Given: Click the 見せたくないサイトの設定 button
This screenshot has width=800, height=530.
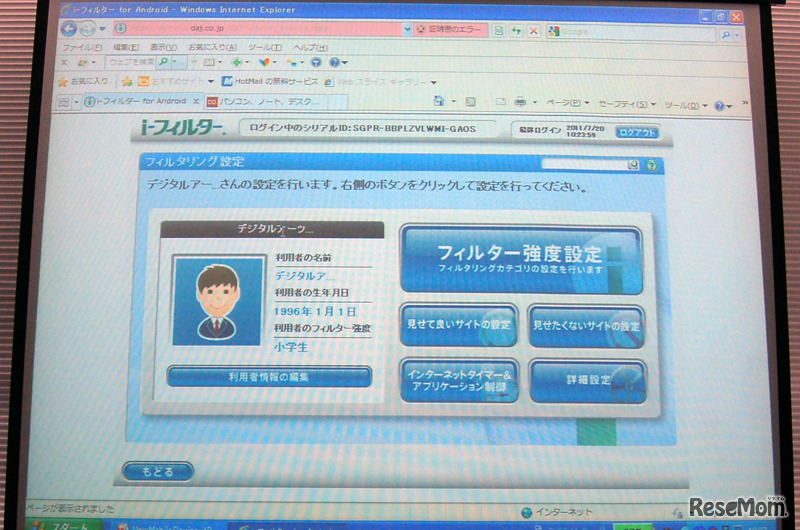Looking at the screenshot, I should (x=586, y=325).
